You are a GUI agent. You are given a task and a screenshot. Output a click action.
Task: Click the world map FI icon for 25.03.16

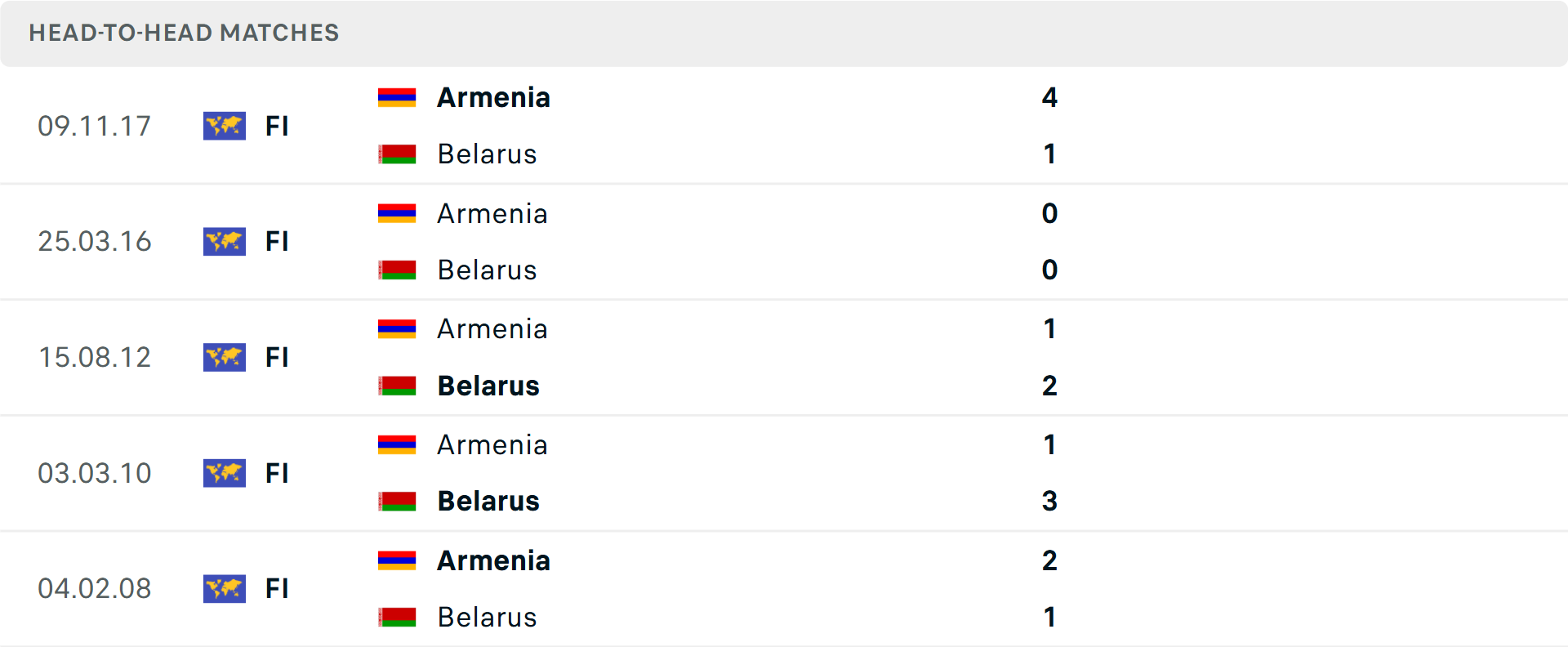point(224,241)
